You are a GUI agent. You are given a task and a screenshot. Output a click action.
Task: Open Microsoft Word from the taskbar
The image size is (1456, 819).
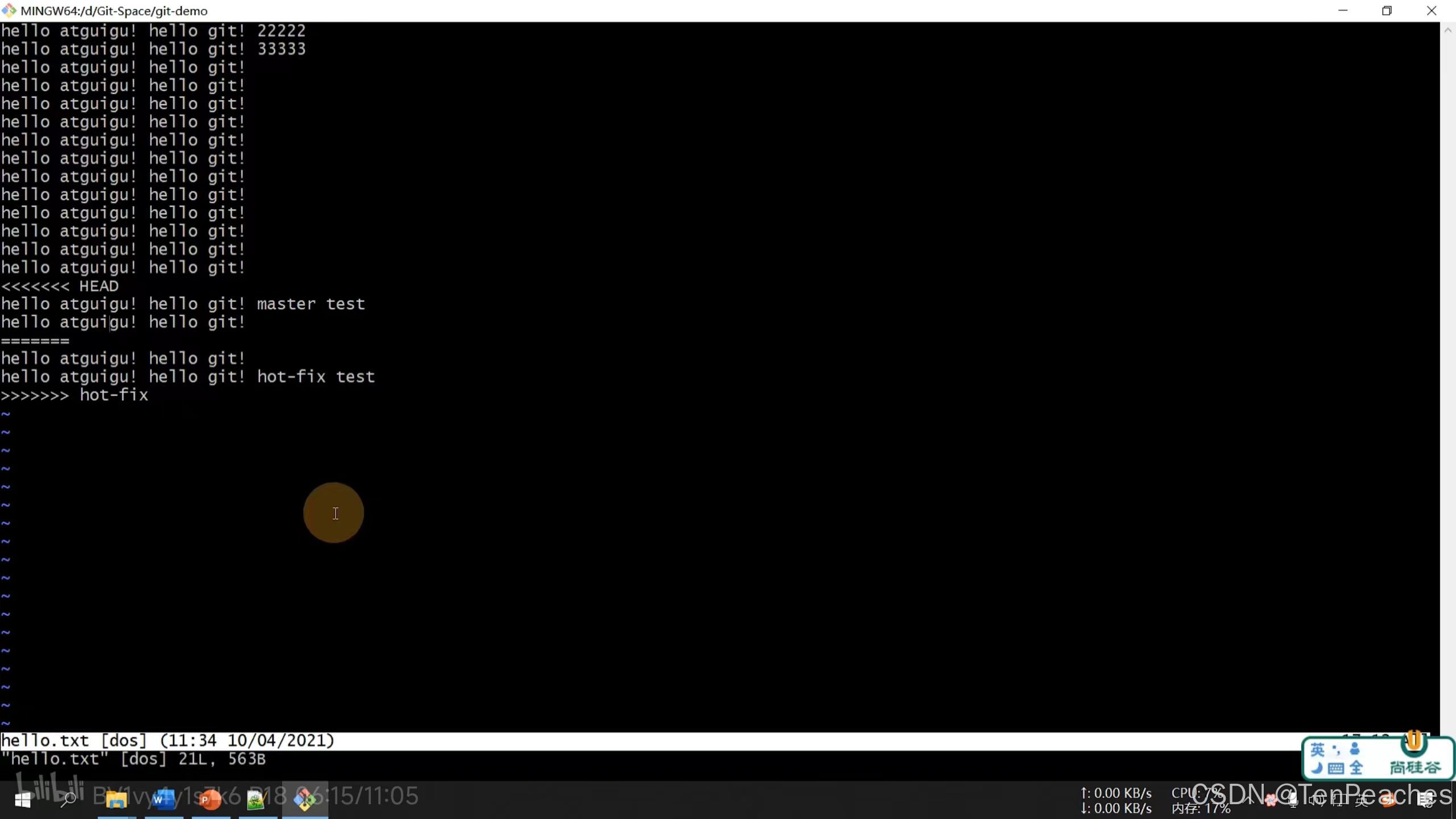coord(163,800)
